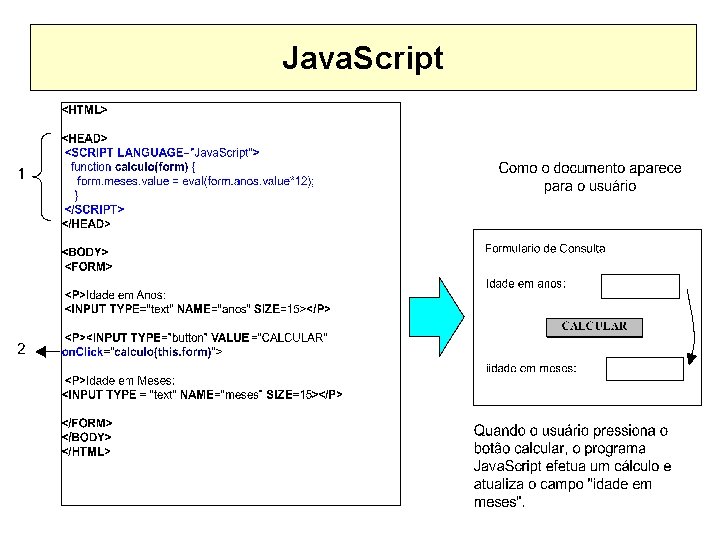Click the function calculo(form) line
The width and height of the screenshot is (720, 540).
[133, 167]
